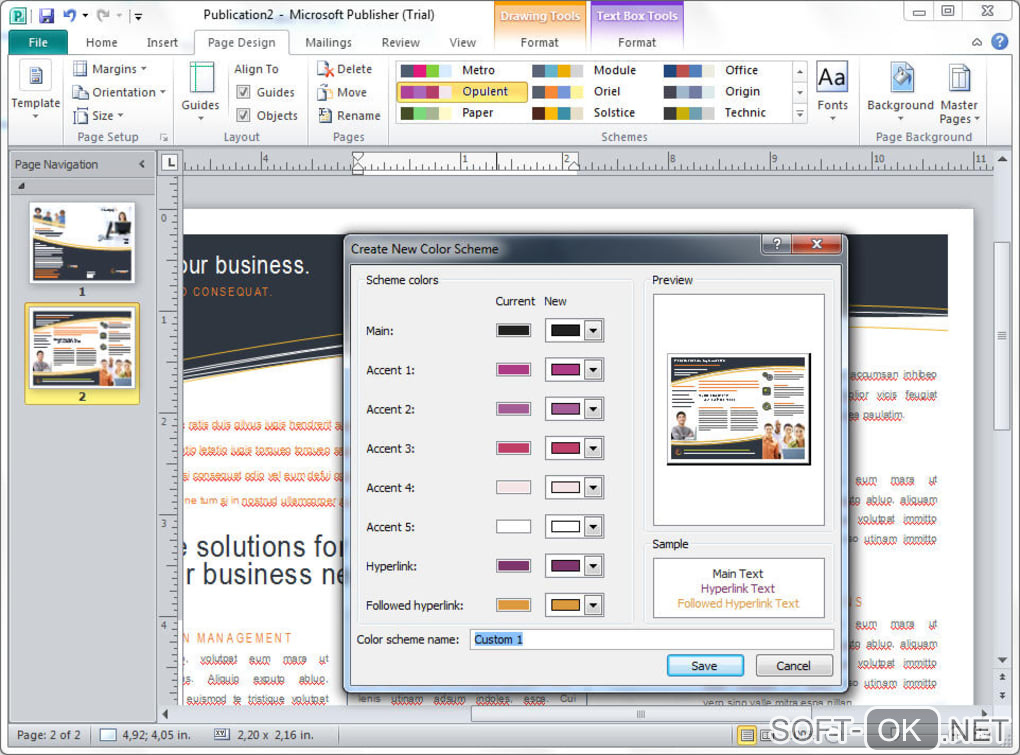
Task: Switch to the Home tab
Action: (x=101, y=42)
